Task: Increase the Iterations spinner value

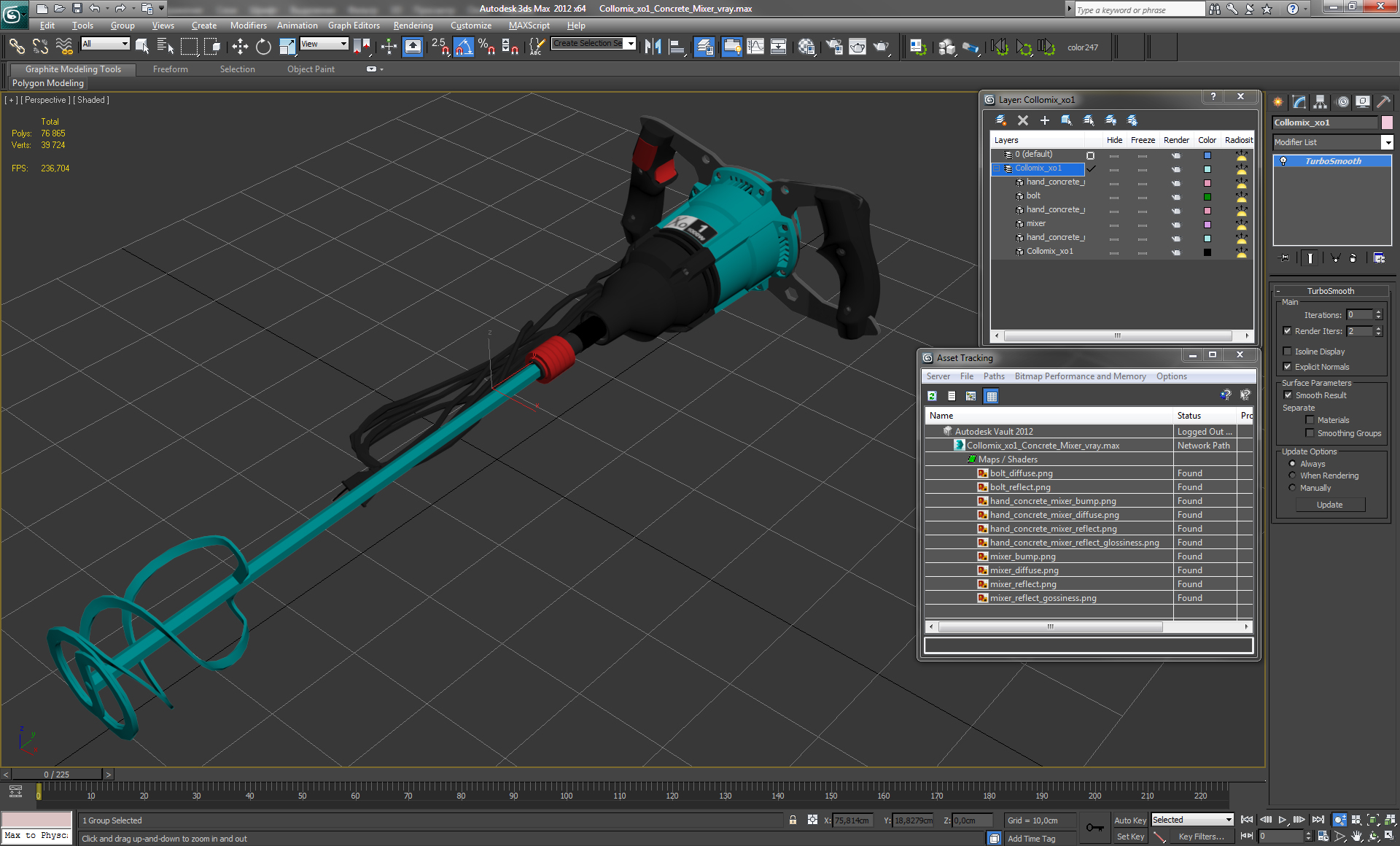Action: [x=1378, y=312]
